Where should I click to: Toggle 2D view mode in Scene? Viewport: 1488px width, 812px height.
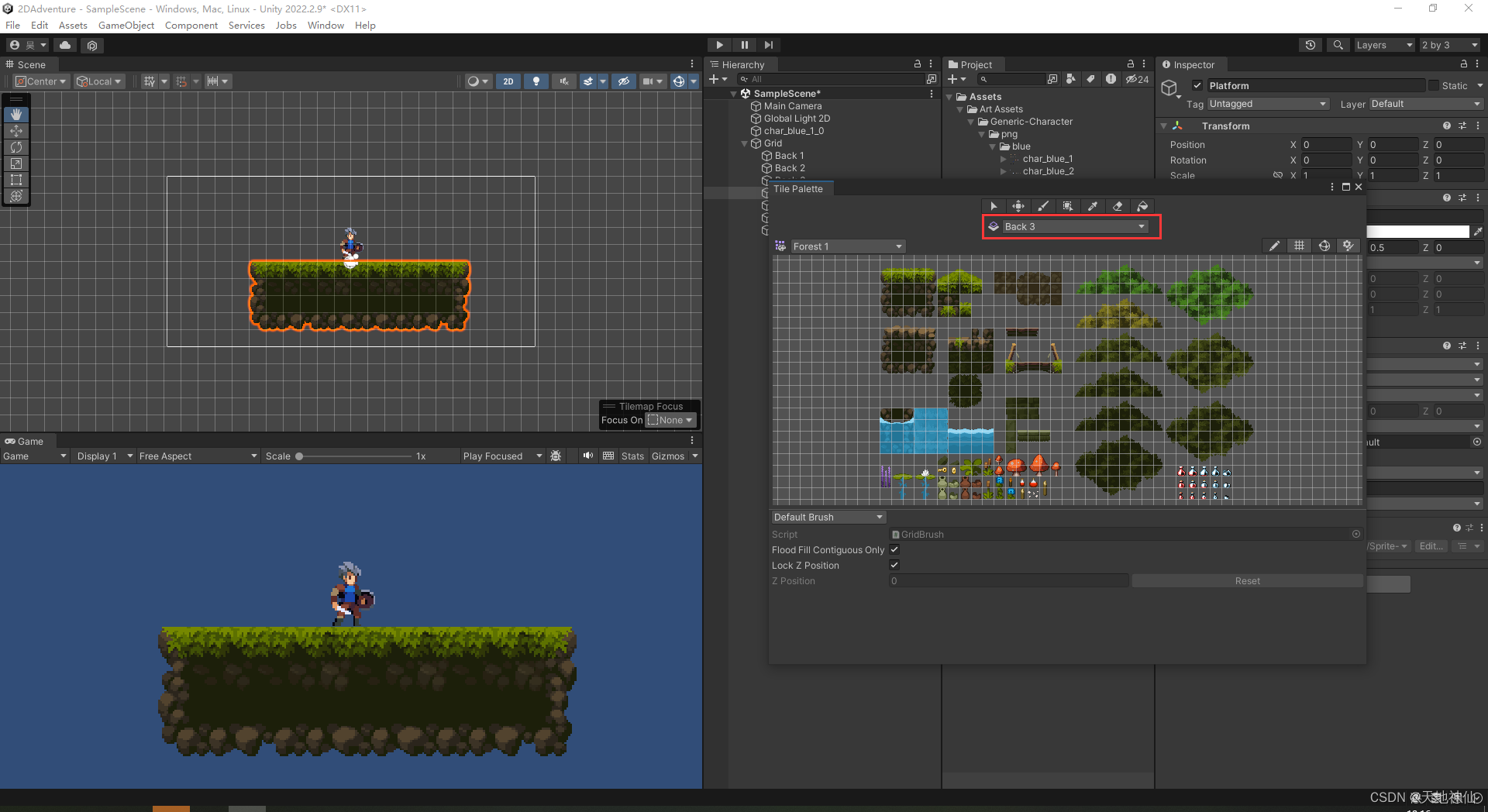(x=508, y=81)
